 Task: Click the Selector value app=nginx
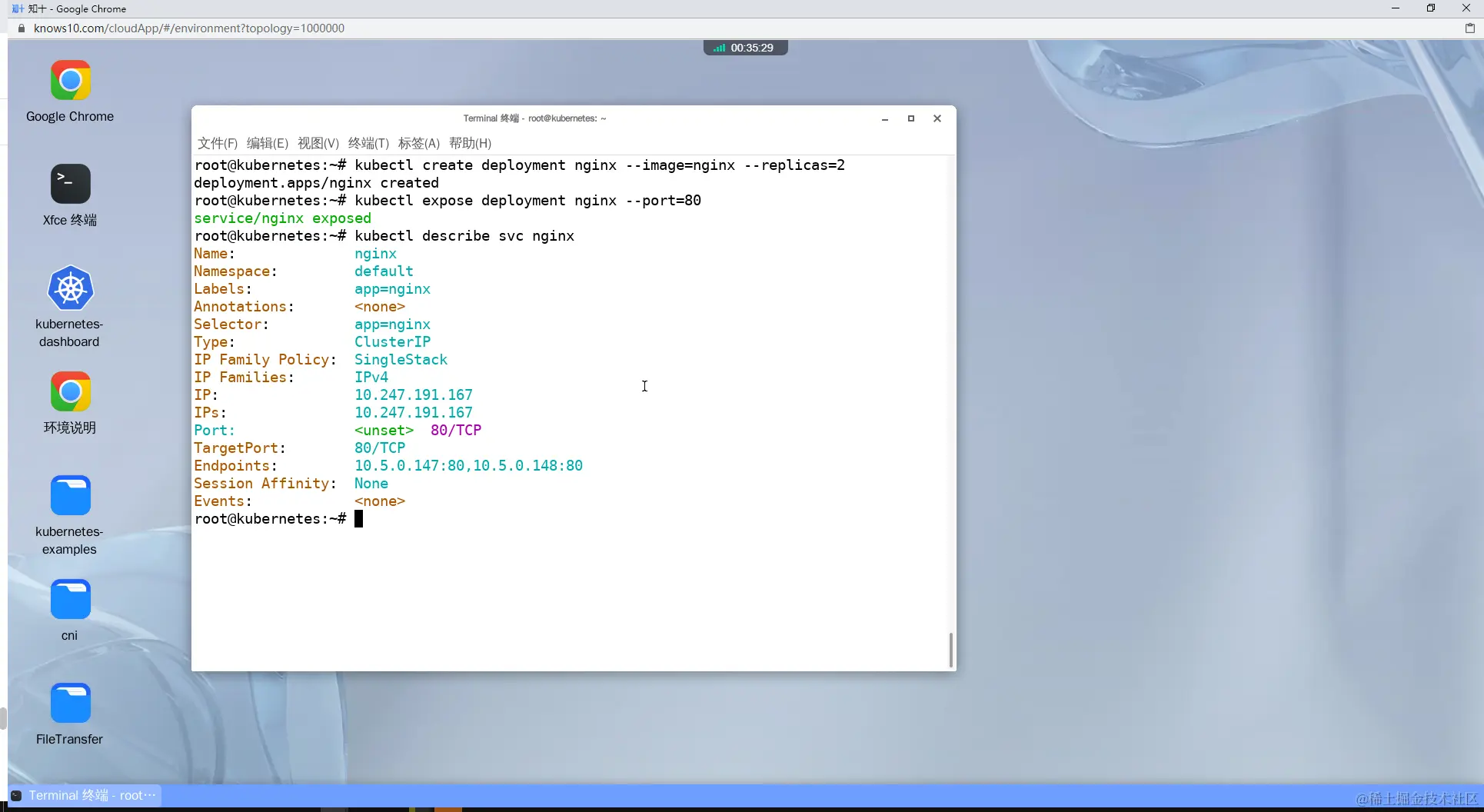[392, 324]
